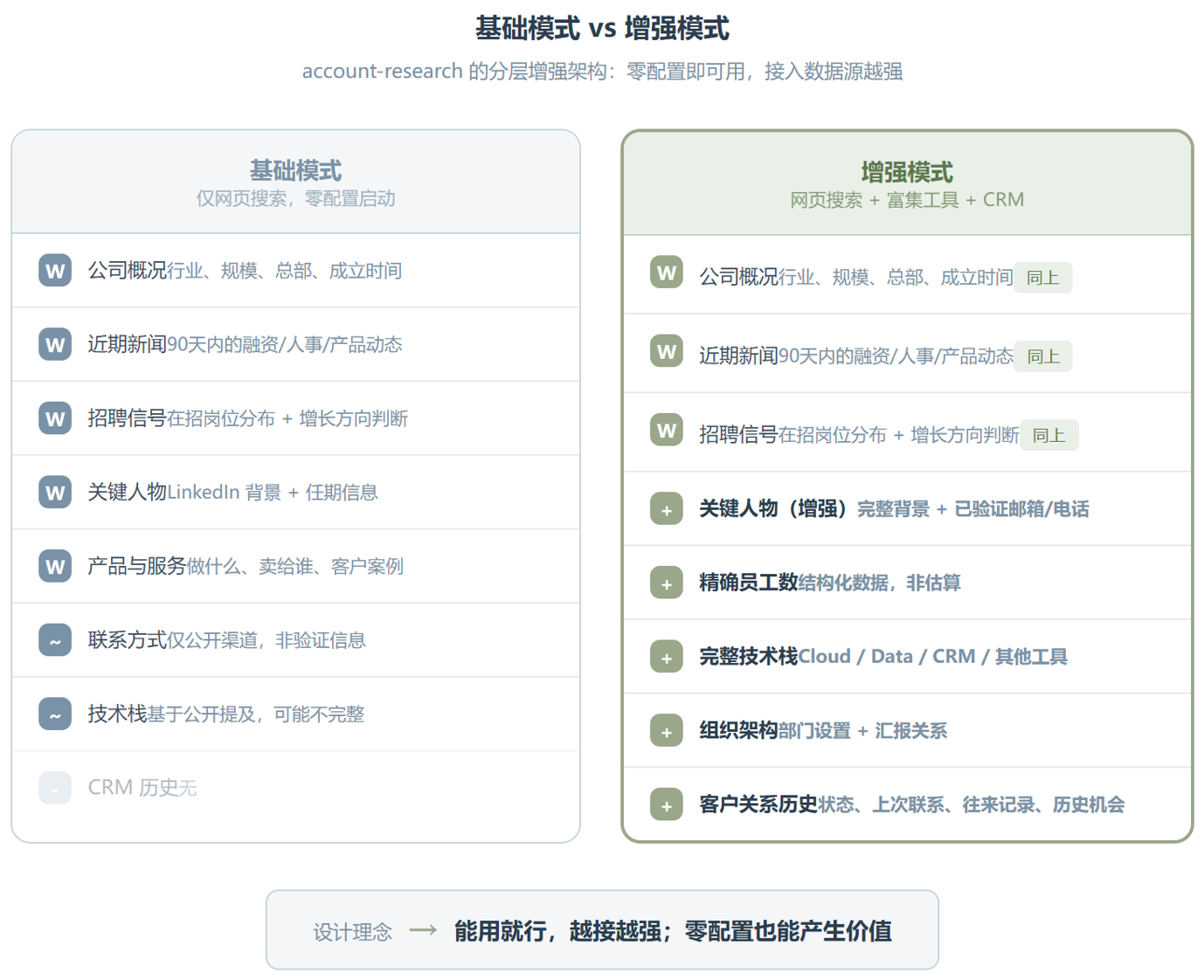Click the green W icon beside 近期新闻 in 增强模式
The width and height of the screenshot is (1204, 980).
tap(667, 351)
